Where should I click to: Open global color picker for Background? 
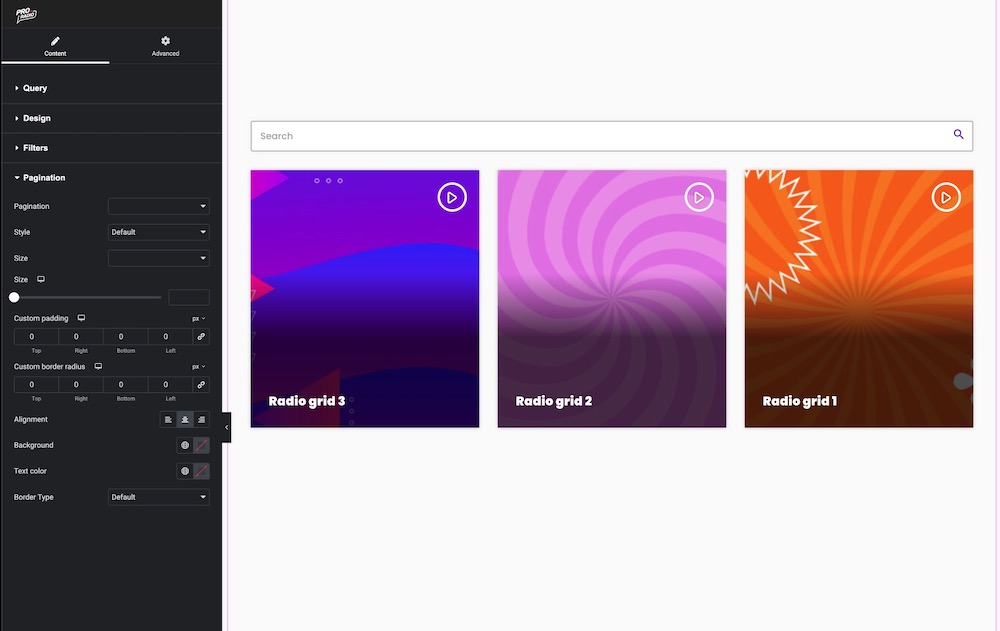click(x=185, y=445)
